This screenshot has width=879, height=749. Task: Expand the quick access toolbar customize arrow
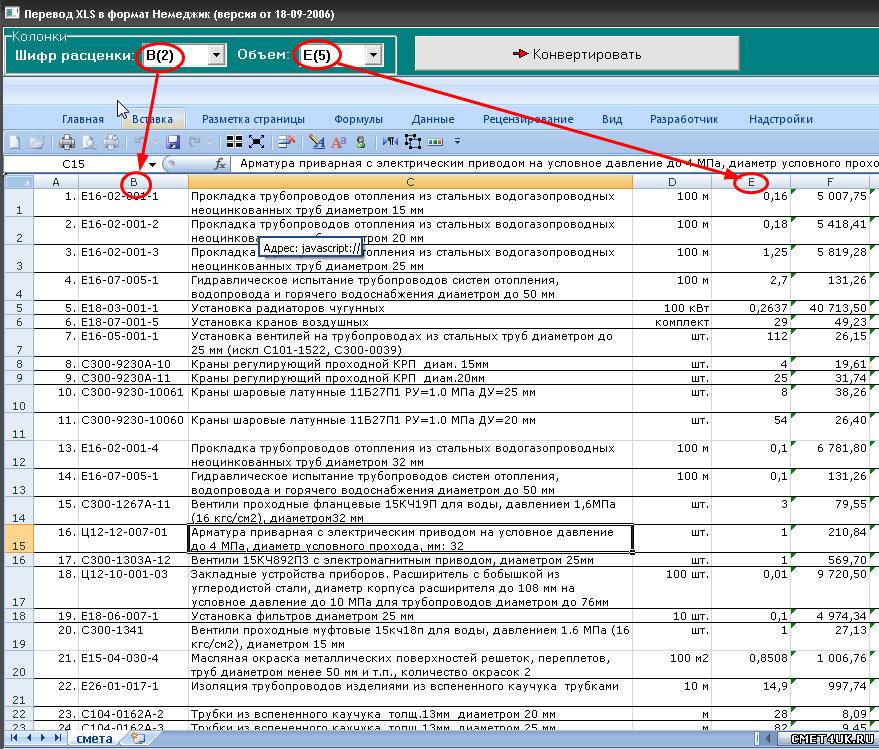click(x=457, y=142)
